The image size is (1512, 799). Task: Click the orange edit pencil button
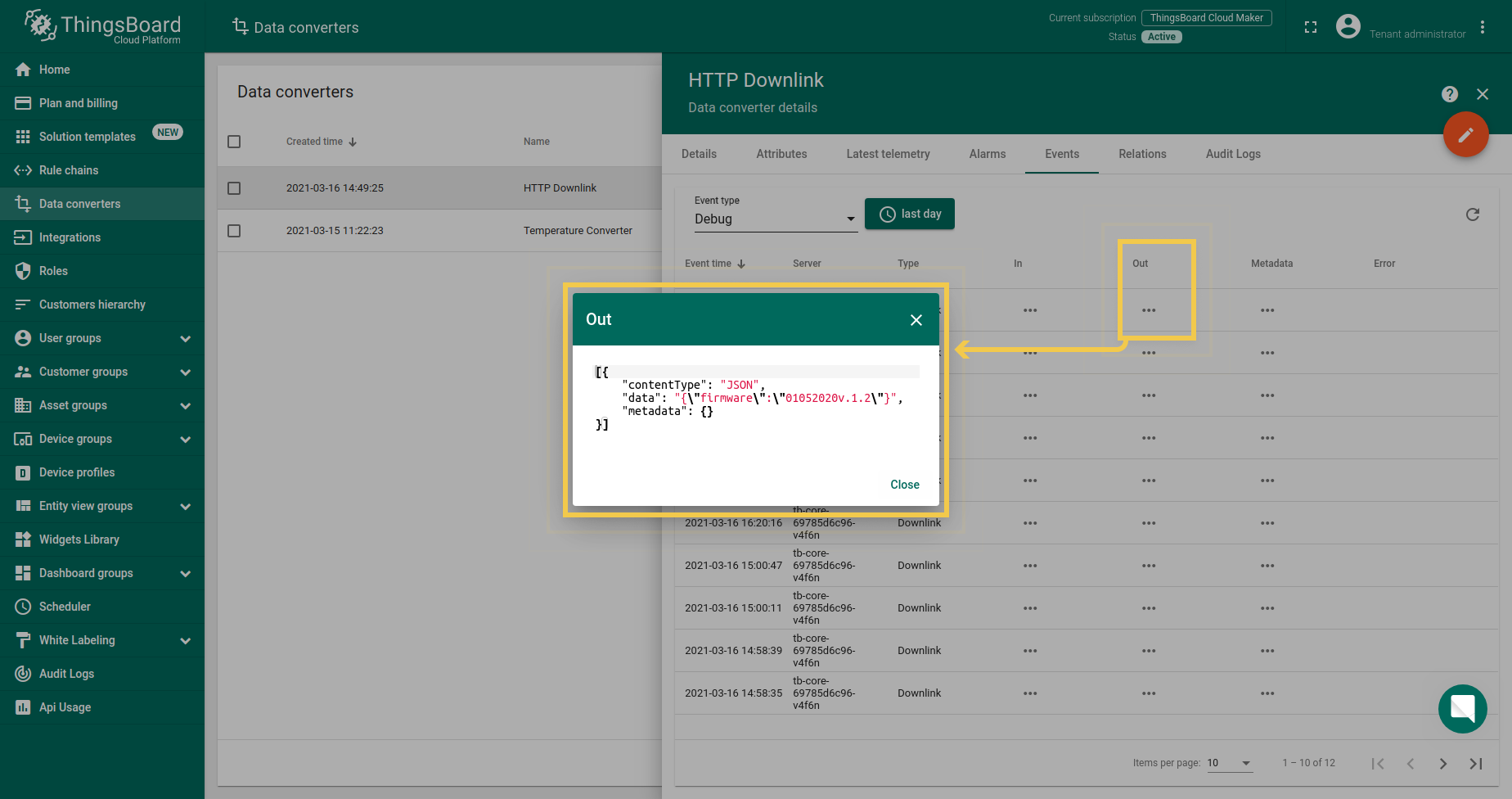click(x=1466, y=134)
